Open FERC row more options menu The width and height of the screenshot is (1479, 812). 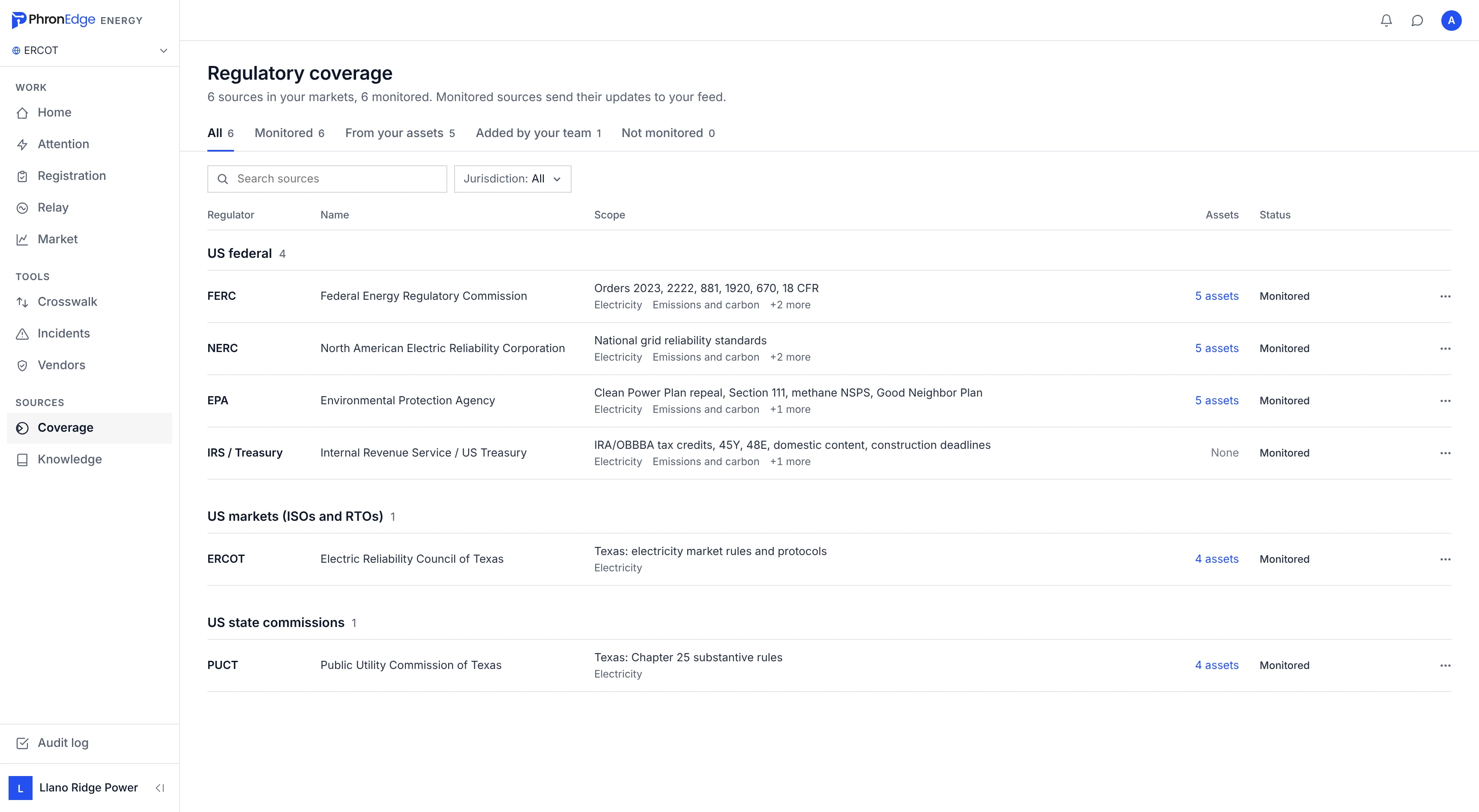(x=1445, y=296)
